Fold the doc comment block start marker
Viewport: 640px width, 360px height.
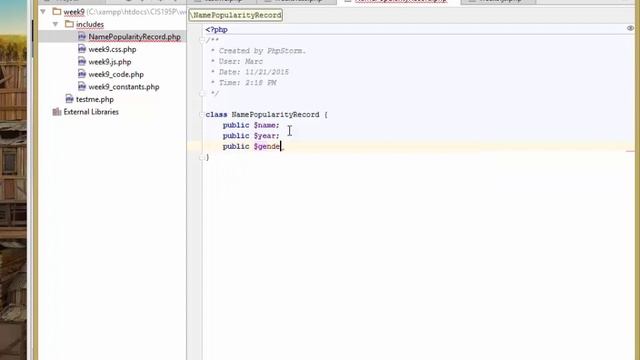202,40
